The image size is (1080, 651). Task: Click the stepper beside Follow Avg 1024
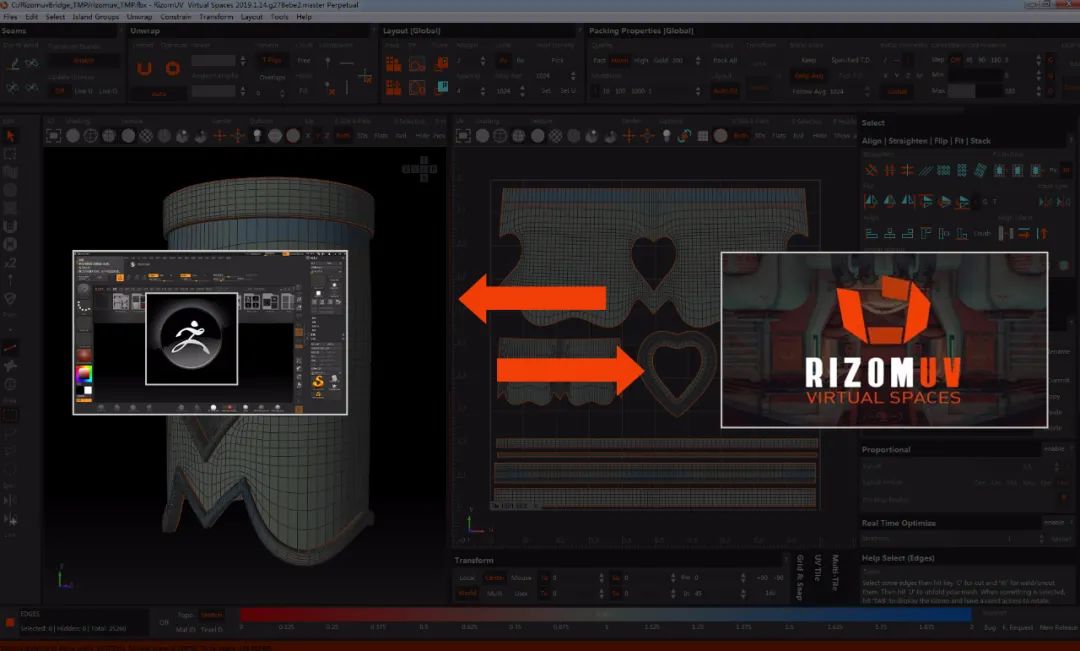[866, 91]
